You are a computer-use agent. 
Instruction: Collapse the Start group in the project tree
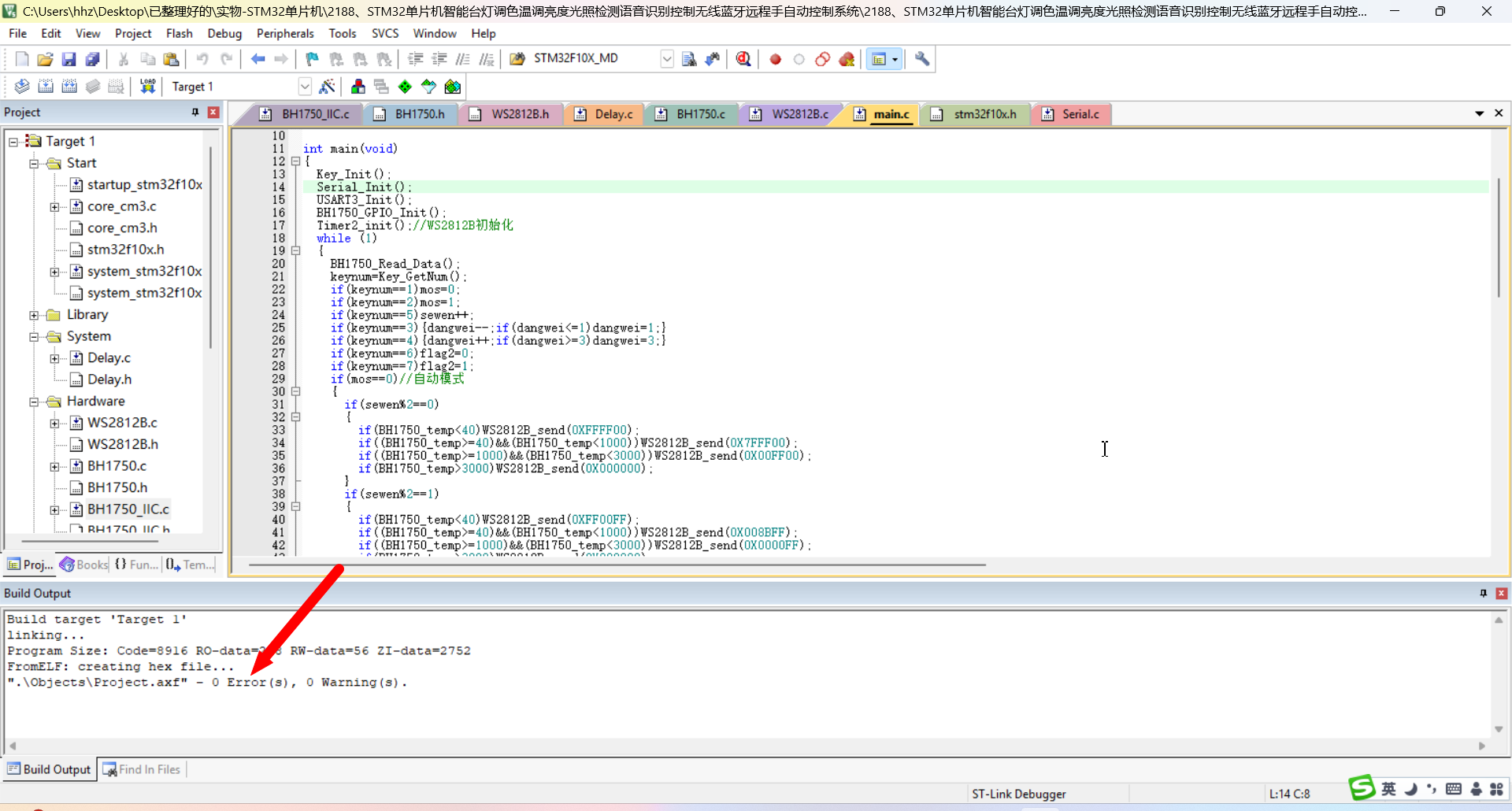coord(34,164)
